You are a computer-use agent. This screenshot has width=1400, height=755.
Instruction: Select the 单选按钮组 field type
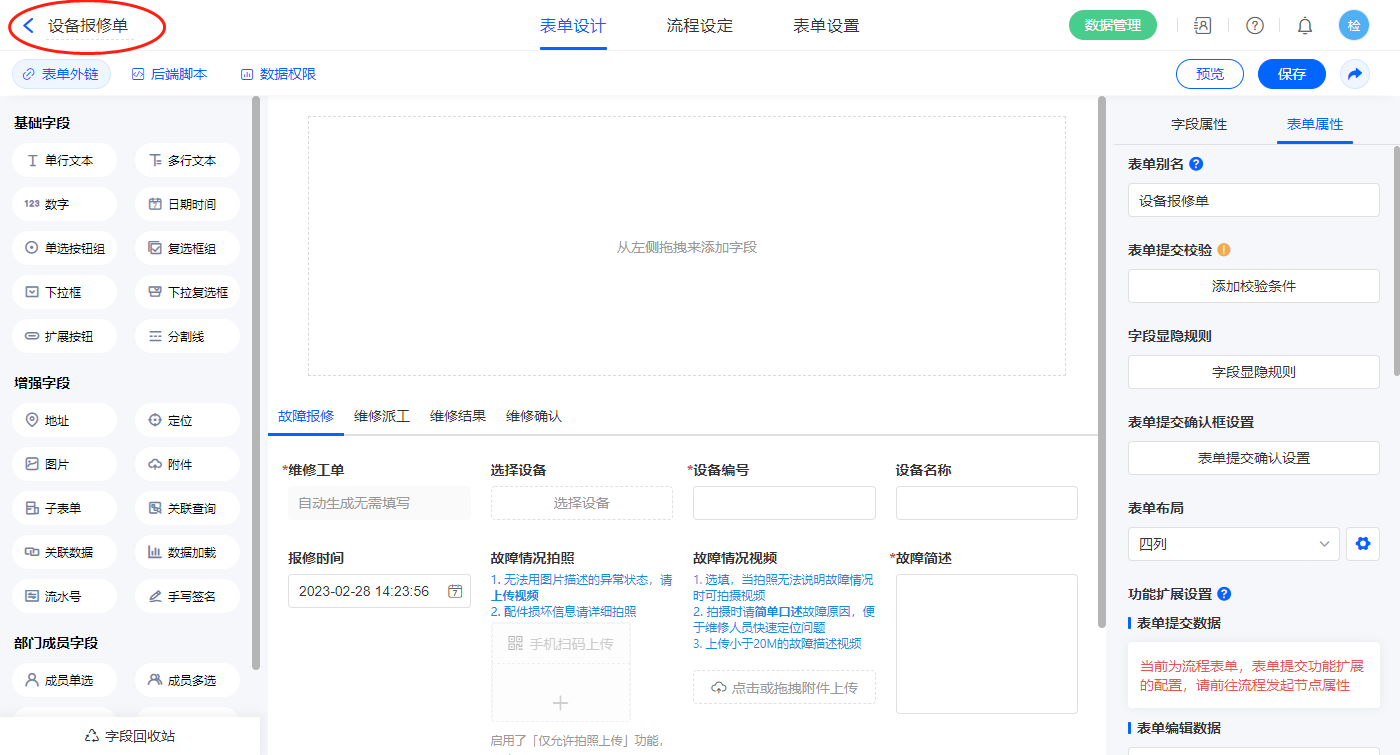click(65, 248)
